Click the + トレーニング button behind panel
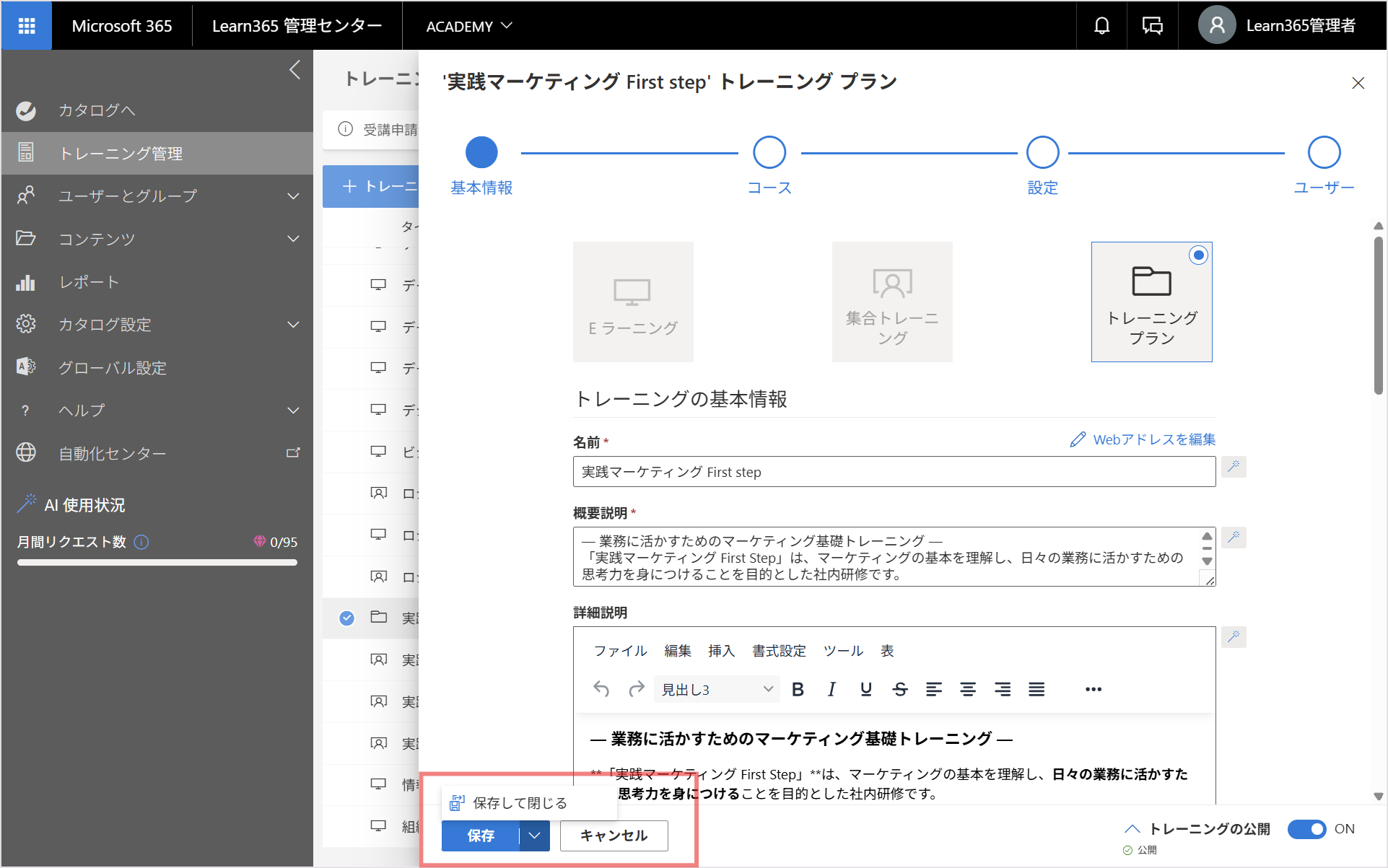 (370, 186)
